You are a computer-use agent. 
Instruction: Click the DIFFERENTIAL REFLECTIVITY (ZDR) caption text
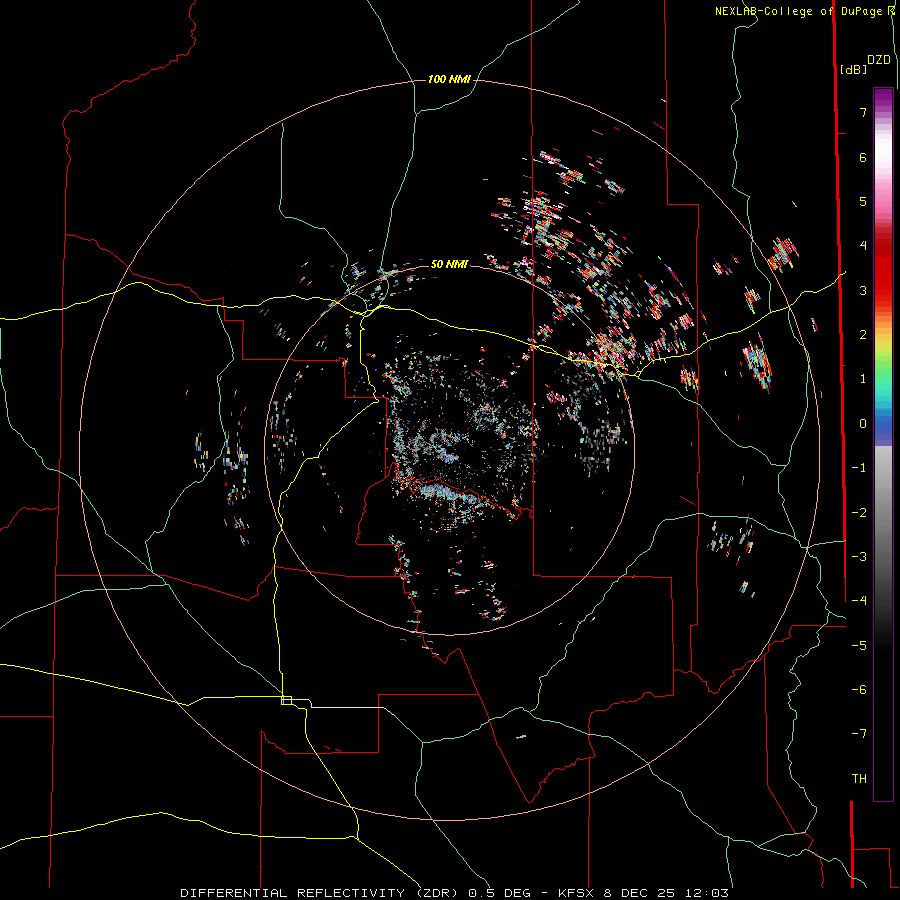[x=319, y=893]
